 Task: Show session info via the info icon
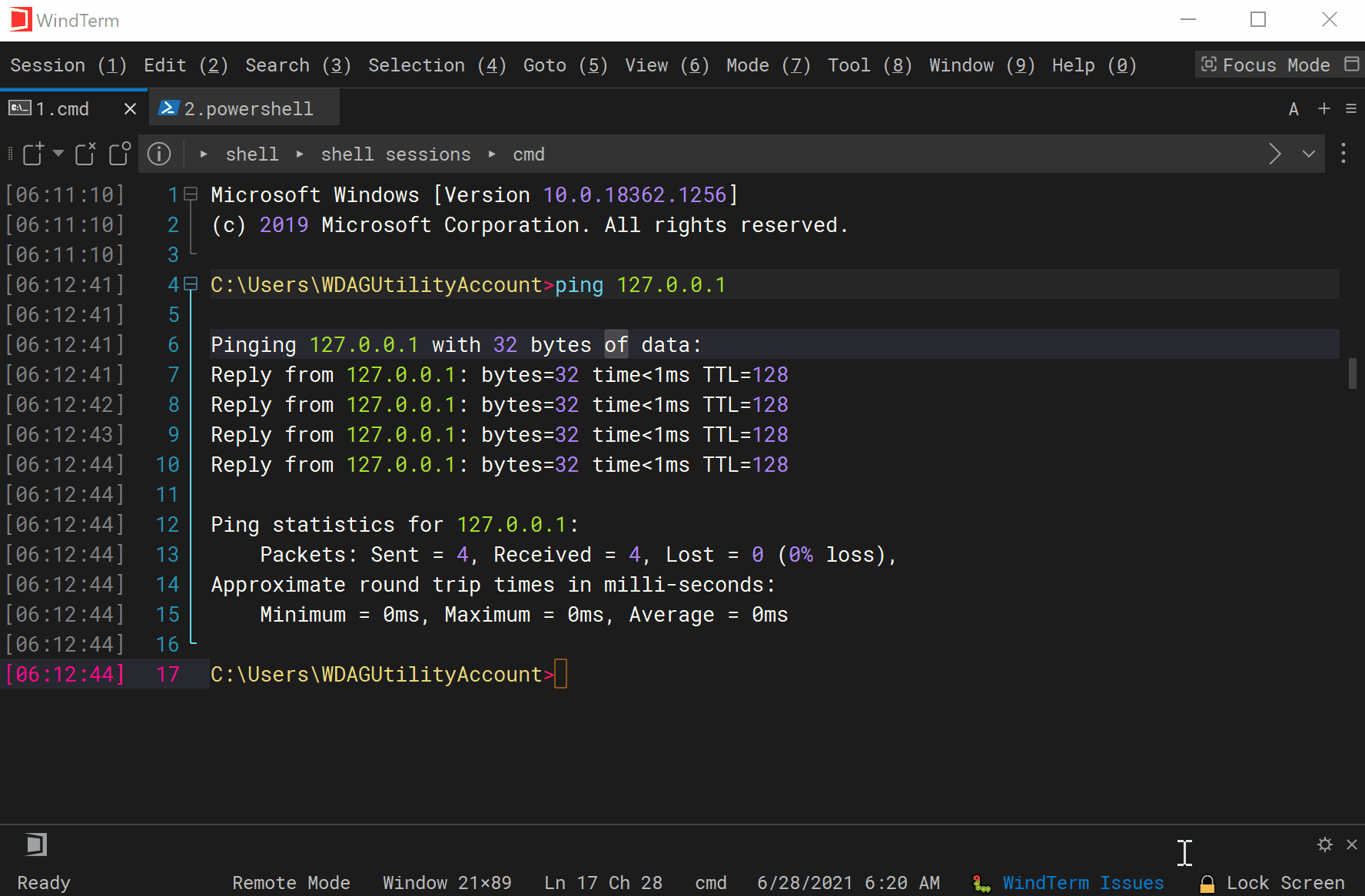tap(159, 154)
